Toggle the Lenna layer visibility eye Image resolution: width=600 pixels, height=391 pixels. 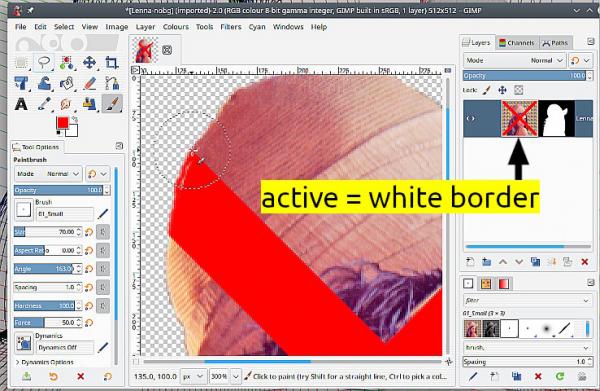471,119
